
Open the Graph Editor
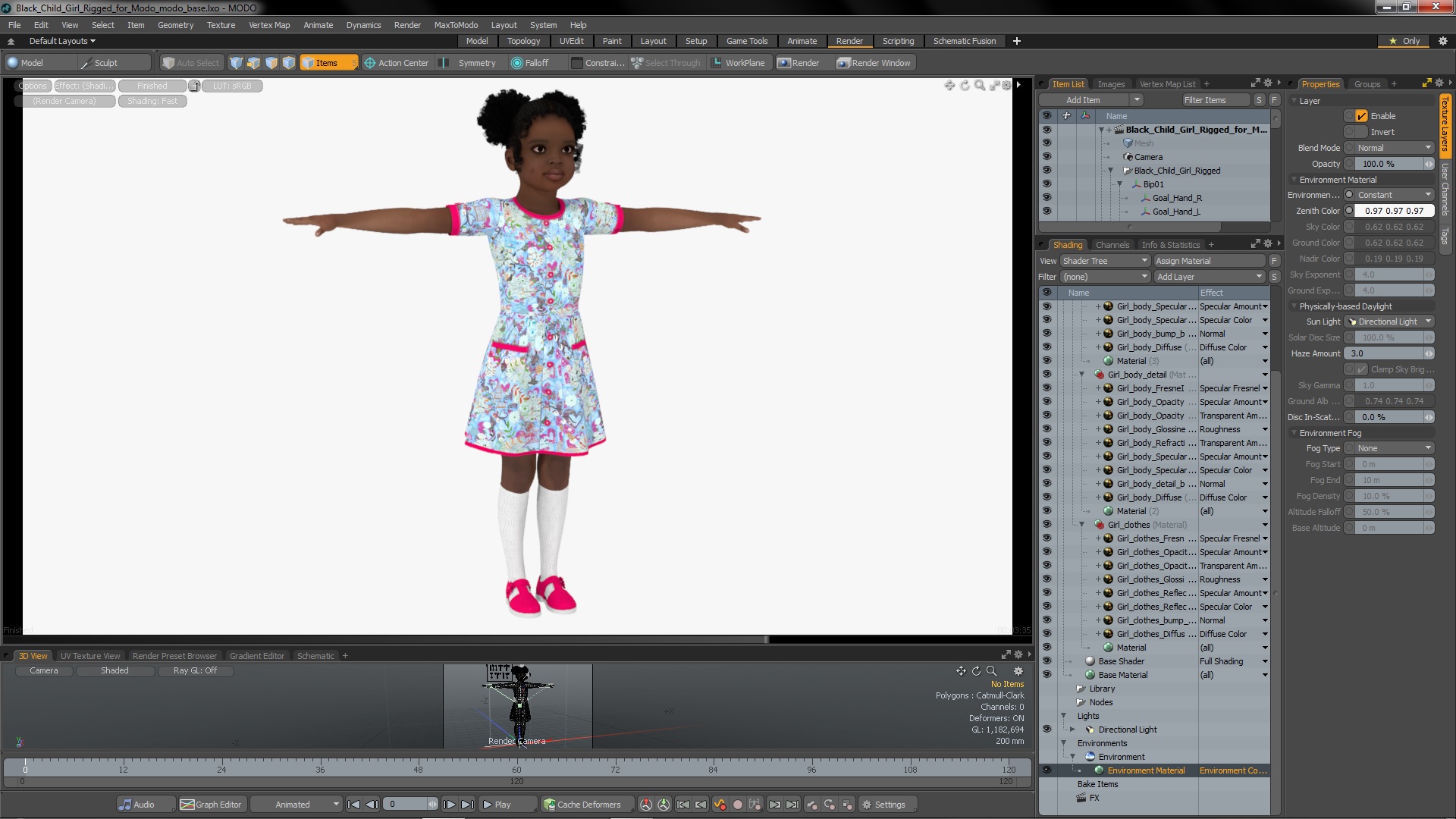[212, 805]
